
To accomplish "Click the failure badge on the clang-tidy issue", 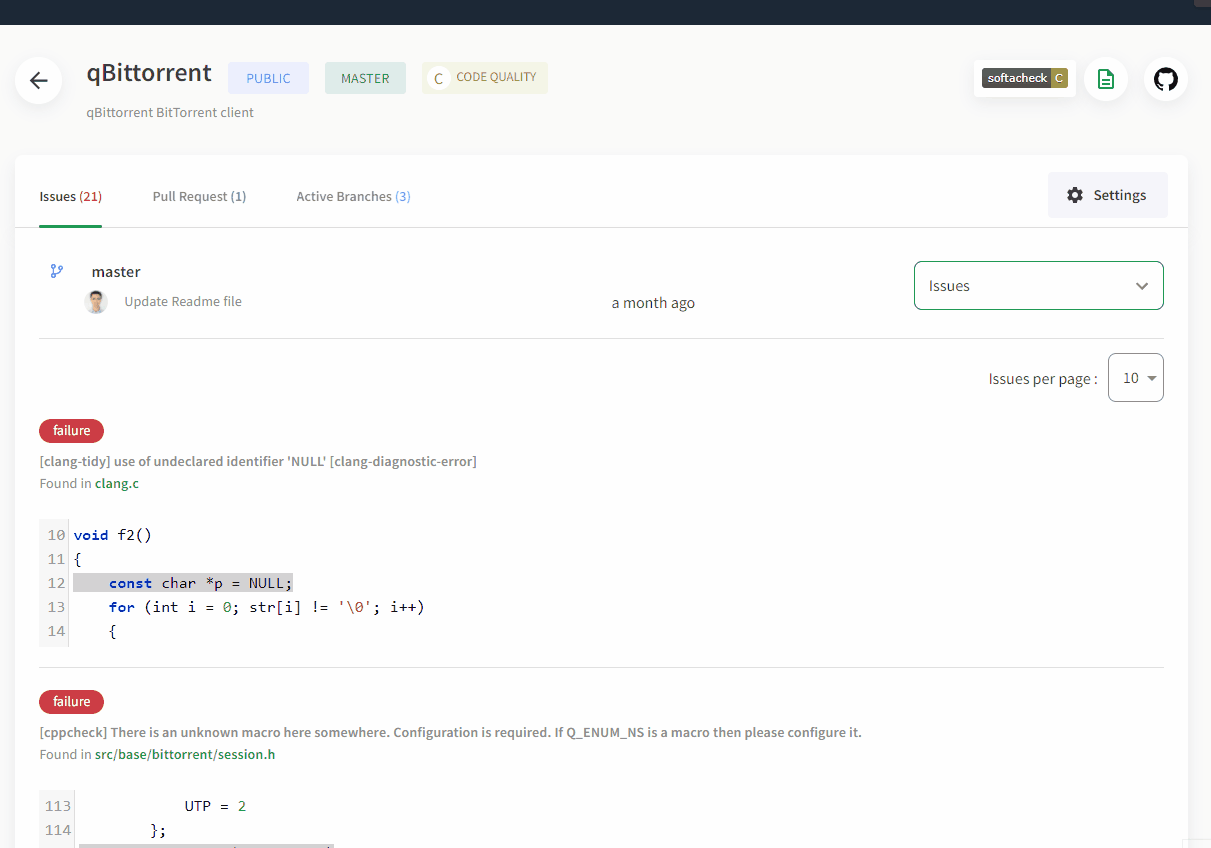I will [x=71, y=431].
